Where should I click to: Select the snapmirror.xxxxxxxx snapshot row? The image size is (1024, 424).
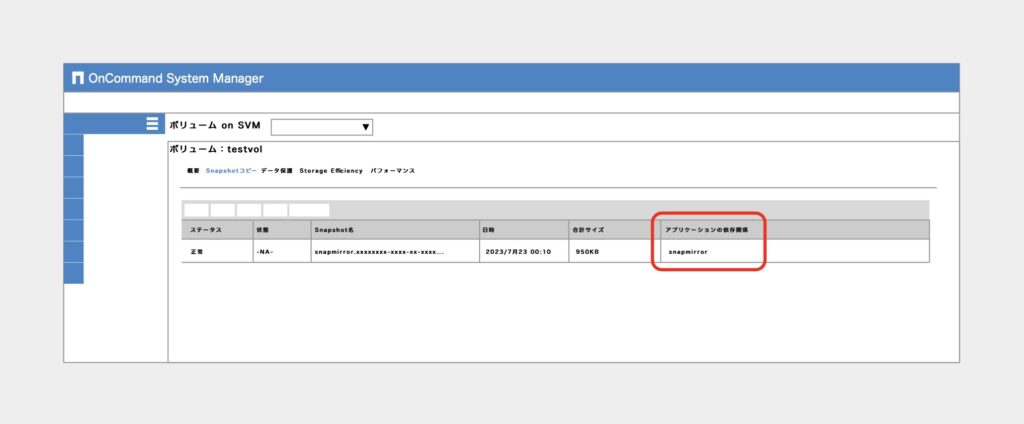pyautogui.click(x=555, y=252)
